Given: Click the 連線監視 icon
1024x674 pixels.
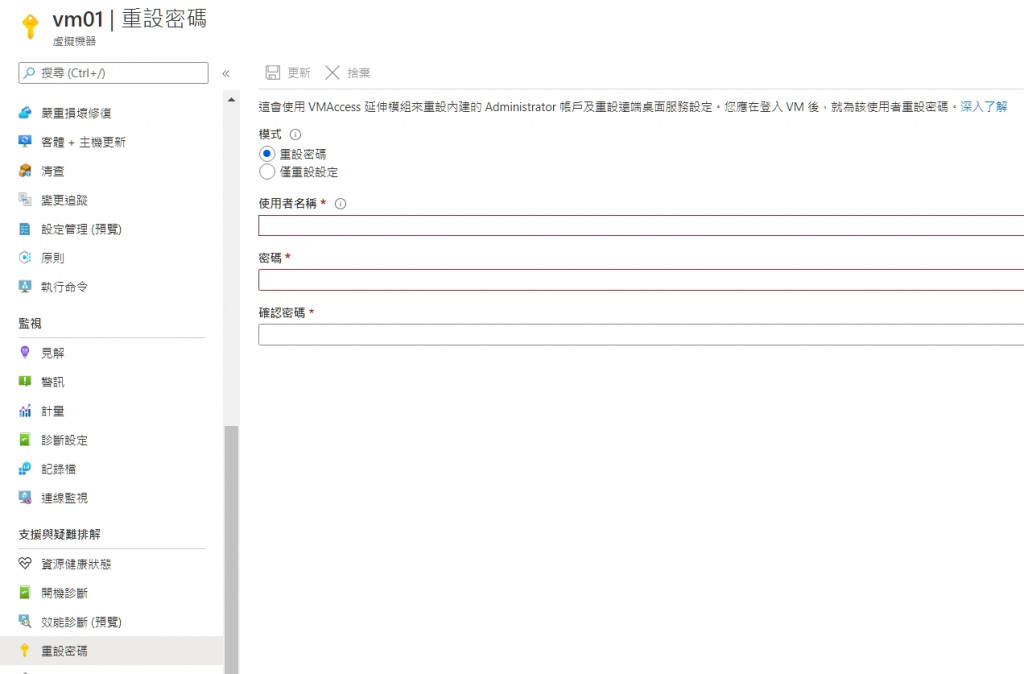Looking at the screenshot, I should tap(25, 498).
